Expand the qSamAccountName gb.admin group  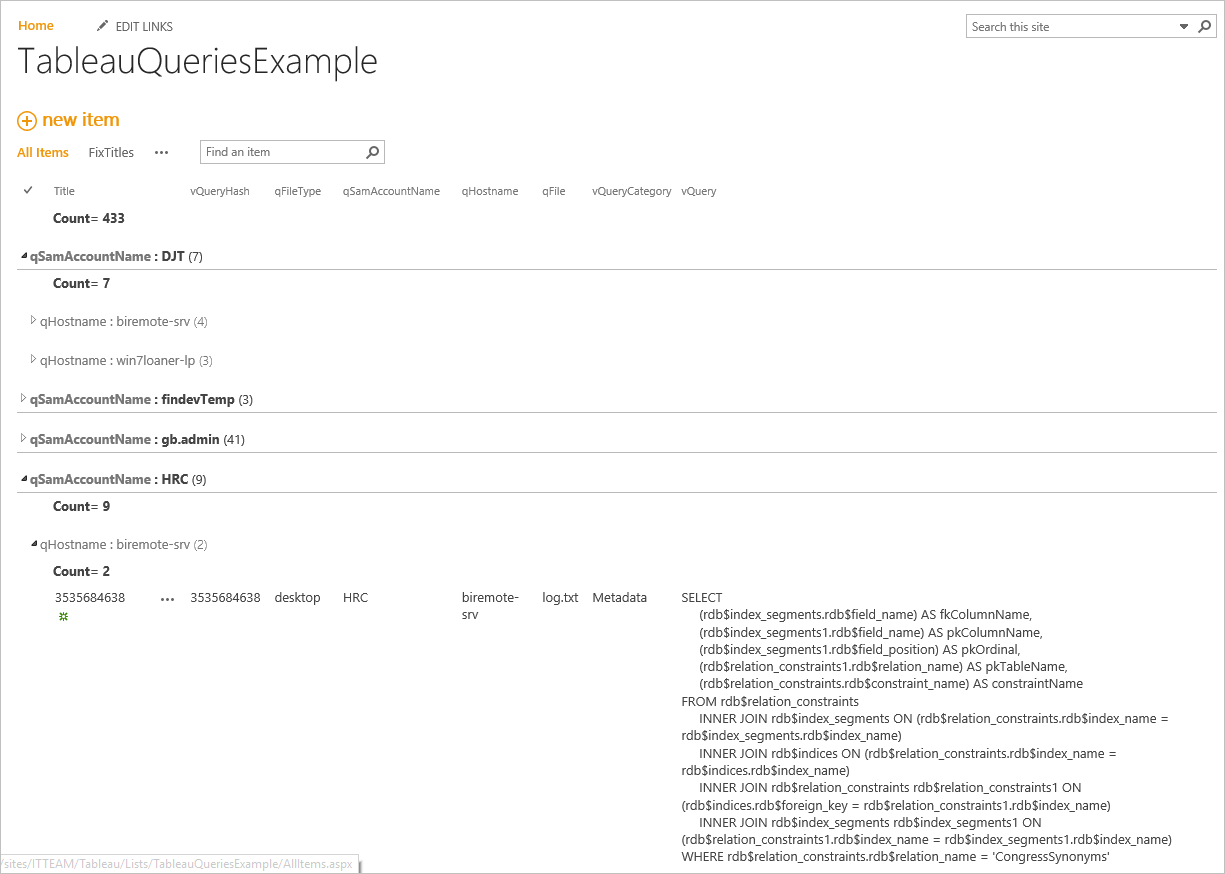tap(24, 439)
